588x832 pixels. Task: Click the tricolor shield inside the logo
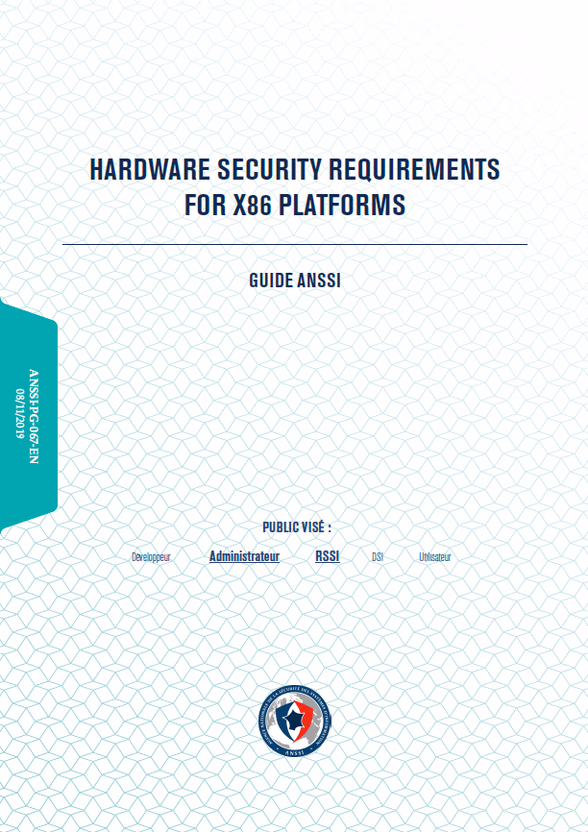tap(294, 720)
